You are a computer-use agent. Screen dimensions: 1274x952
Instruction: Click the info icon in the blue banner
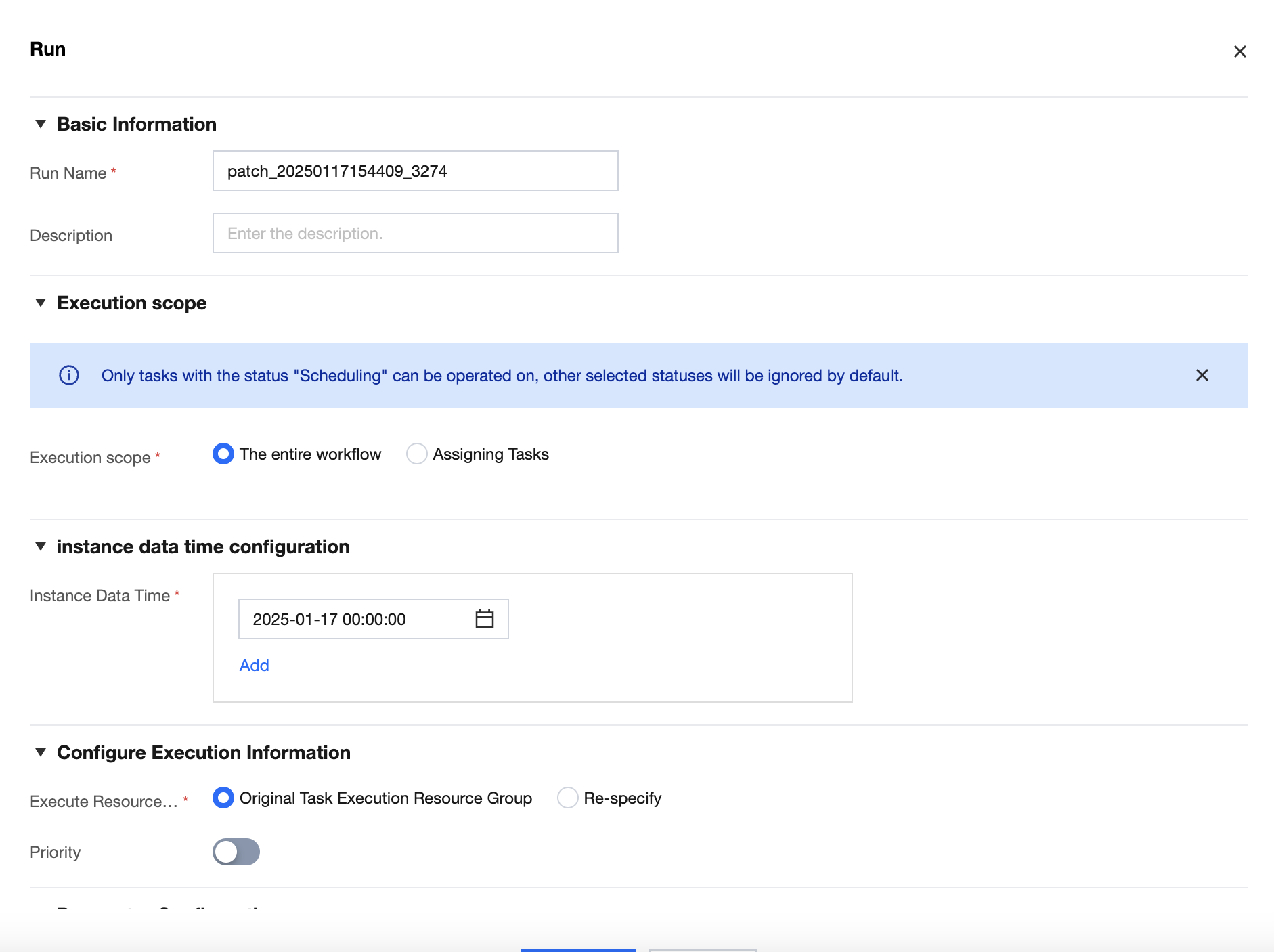click(x=69, y=375)
